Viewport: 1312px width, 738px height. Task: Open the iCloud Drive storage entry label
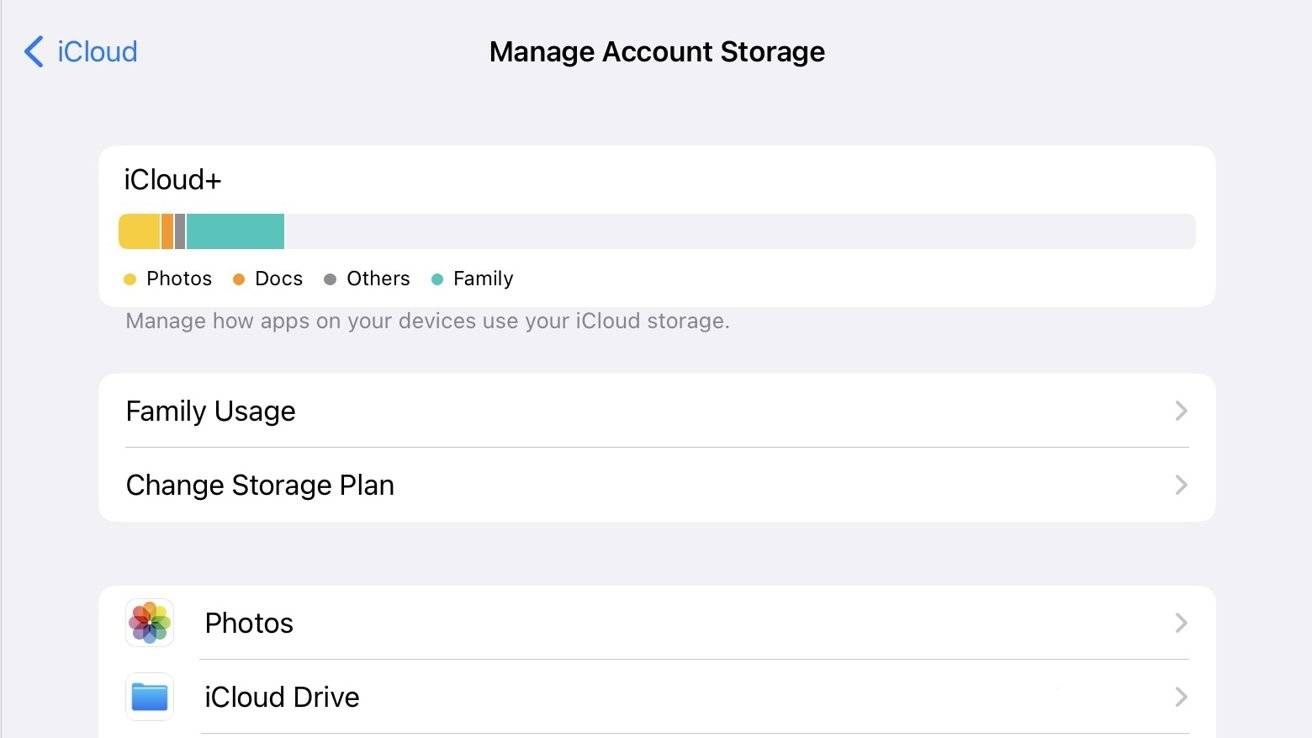(x=282, y=697)
